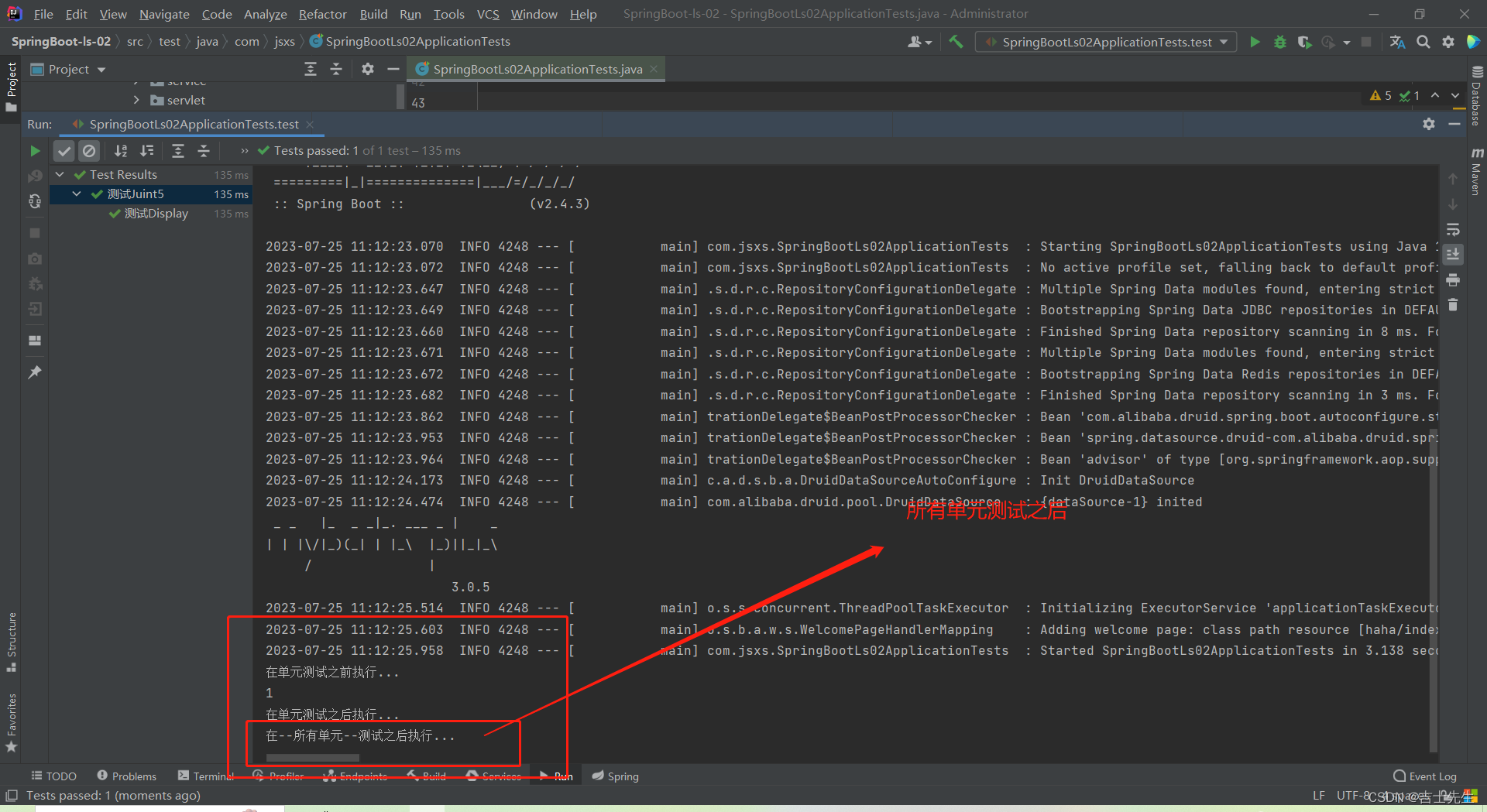Rerun failed tests icon in Run sidebar
1487x812 pixels.
pos(35,176)
